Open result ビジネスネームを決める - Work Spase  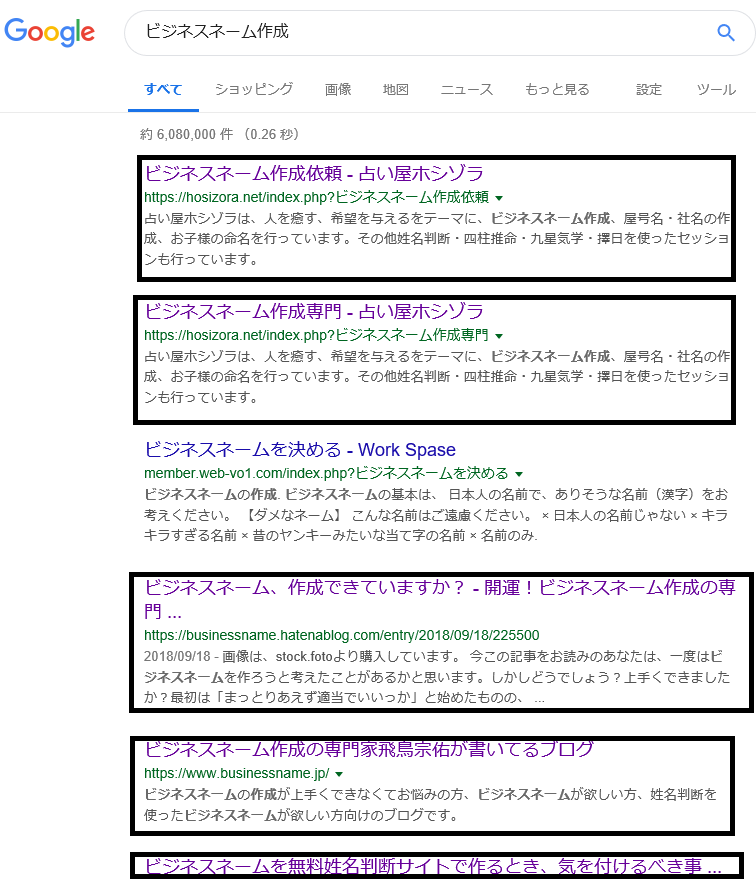(299, 449)
